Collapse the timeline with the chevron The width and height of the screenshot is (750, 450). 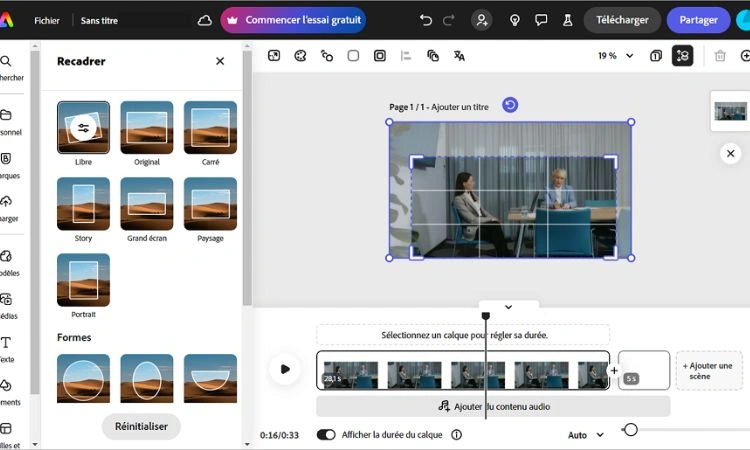508,307
